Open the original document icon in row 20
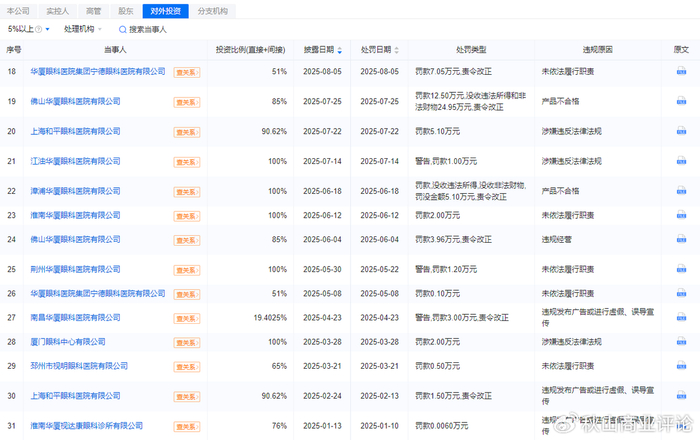Screen dimensions: 700x440 click(681, 132)
